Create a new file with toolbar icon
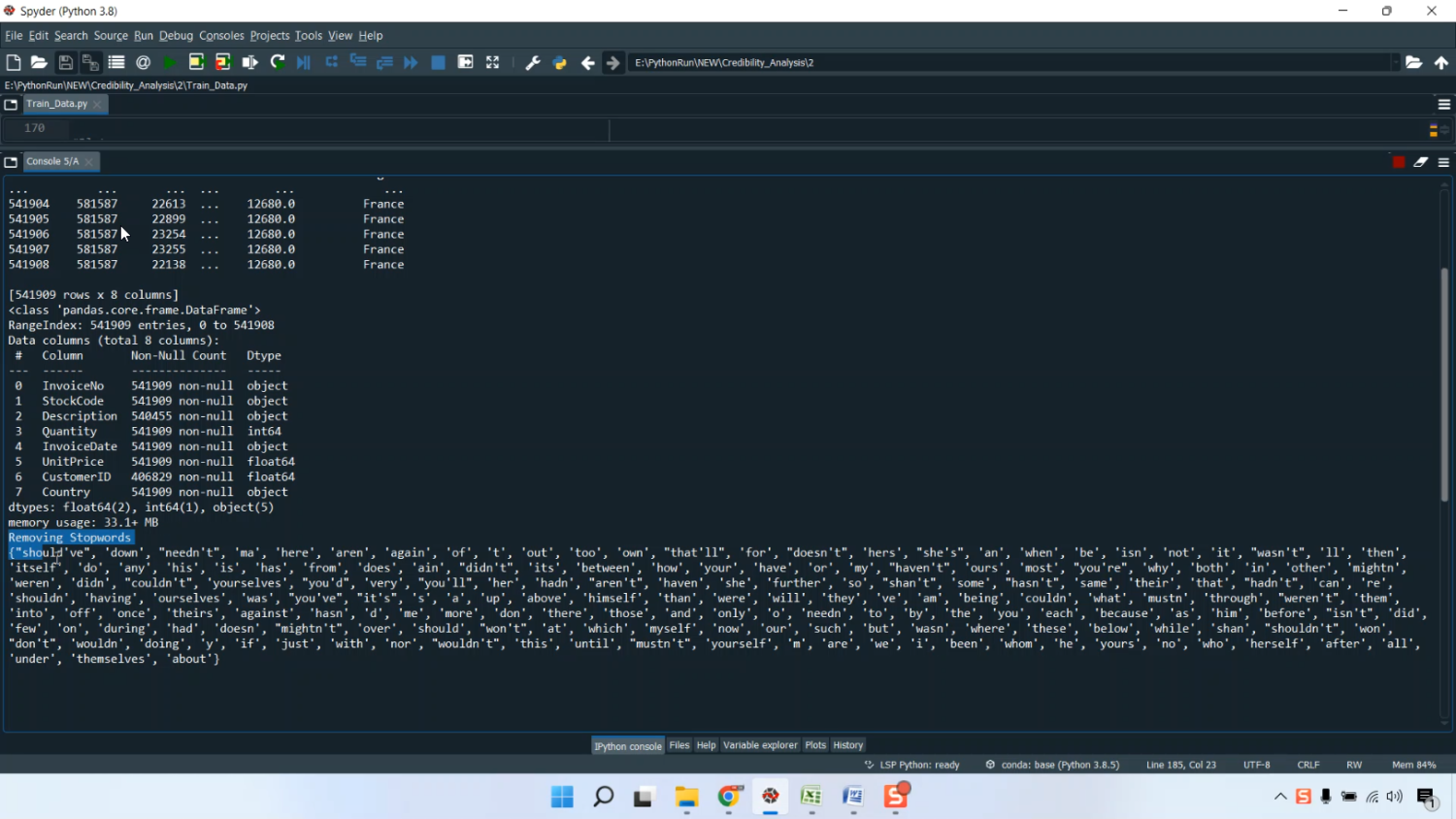This screenshot has width=1456, height=819. (13, 62)
